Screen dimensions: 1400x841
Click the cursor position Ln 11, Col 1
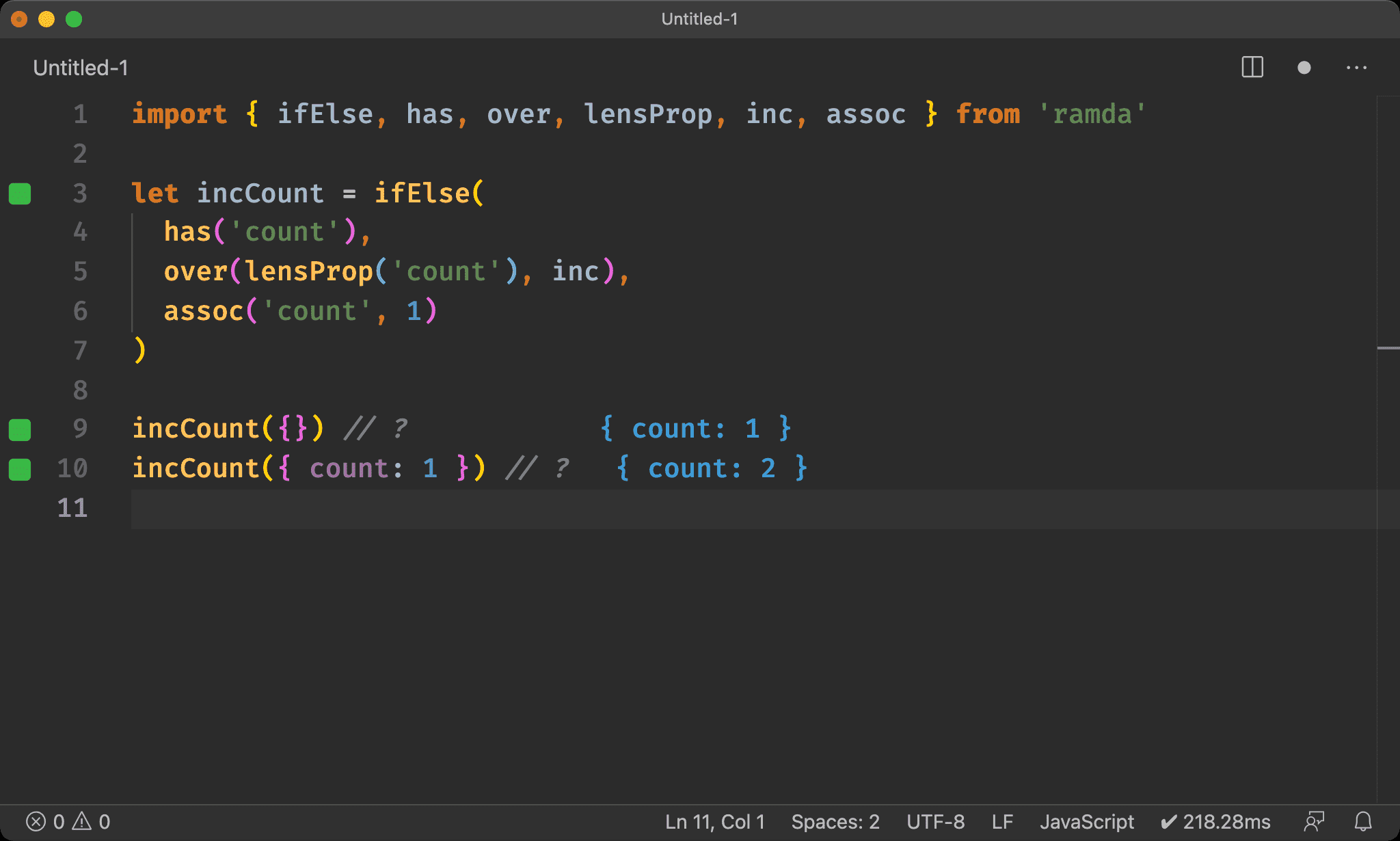click(130, 510)
